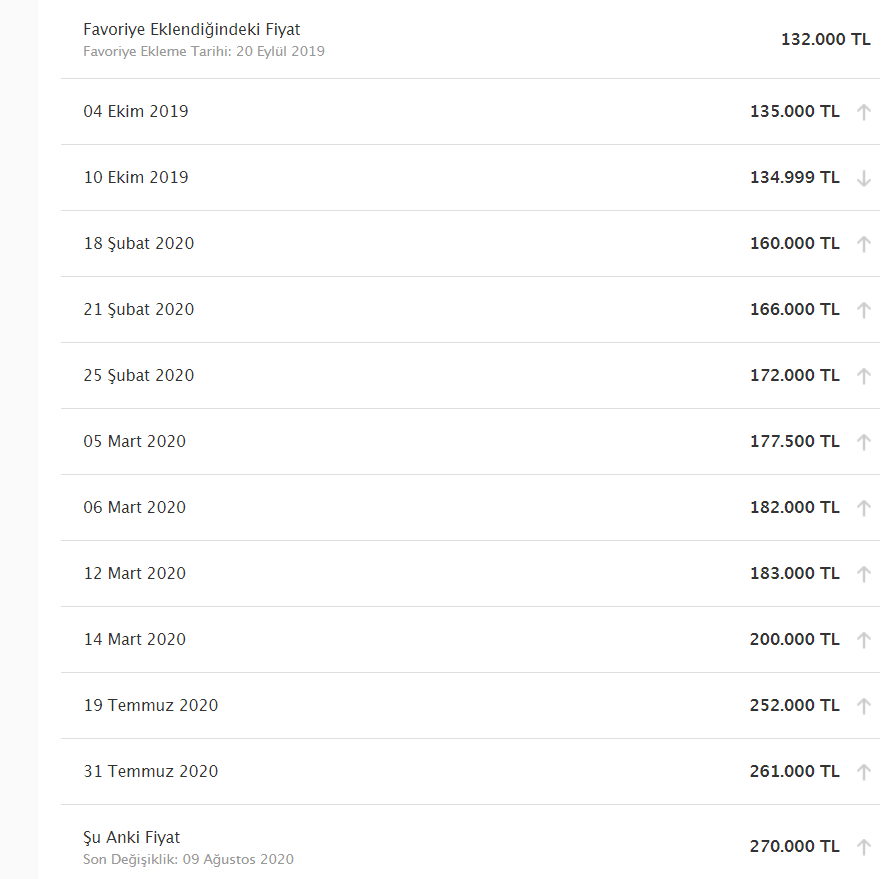Image resolution: width=881 pixels, height=879 pixels.
Task: Click the up arrow beside 270.000 TL
Action: click(864, 847)
